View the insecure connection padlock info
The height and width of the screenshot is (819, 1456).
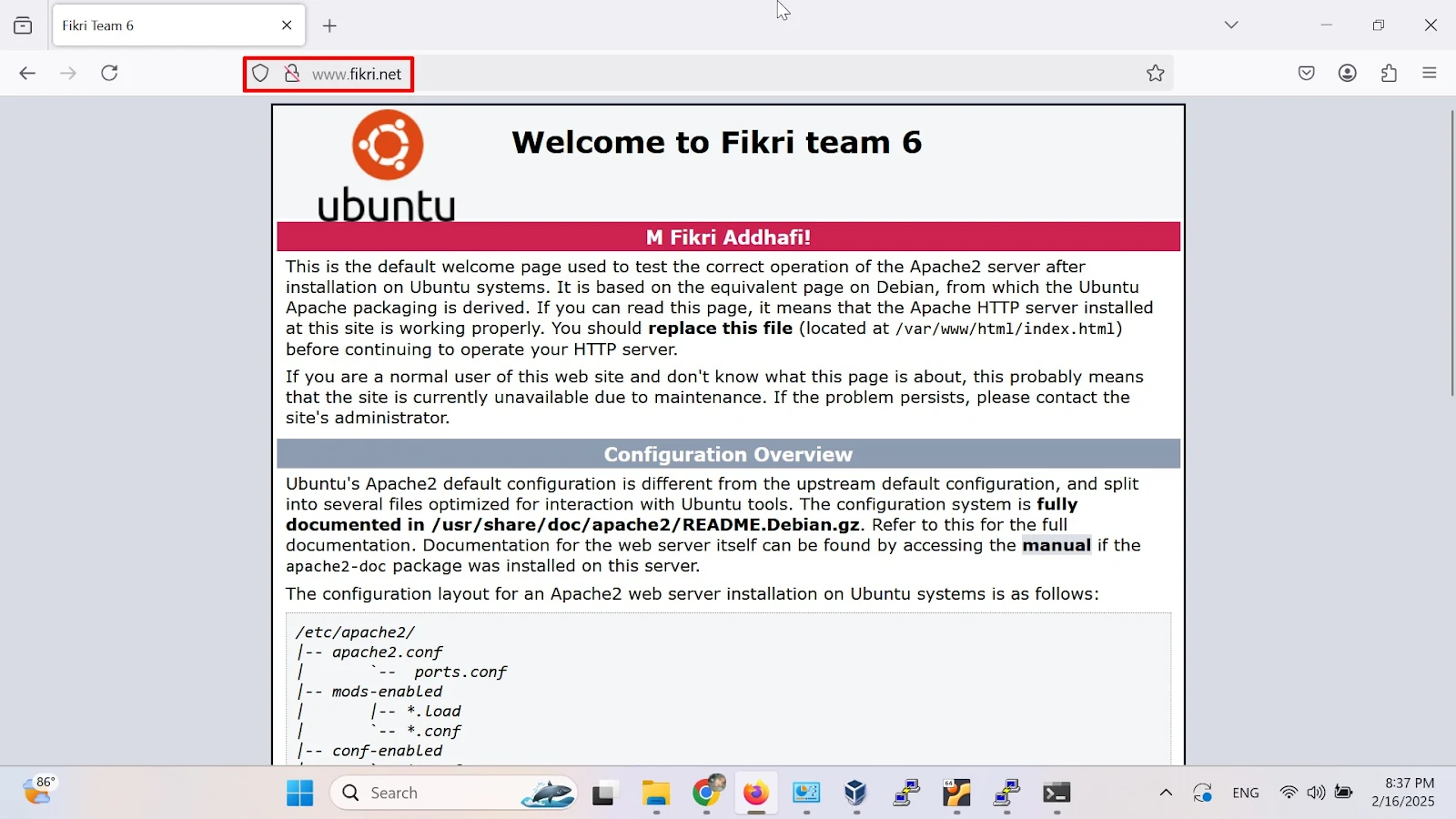pos(291,74)
